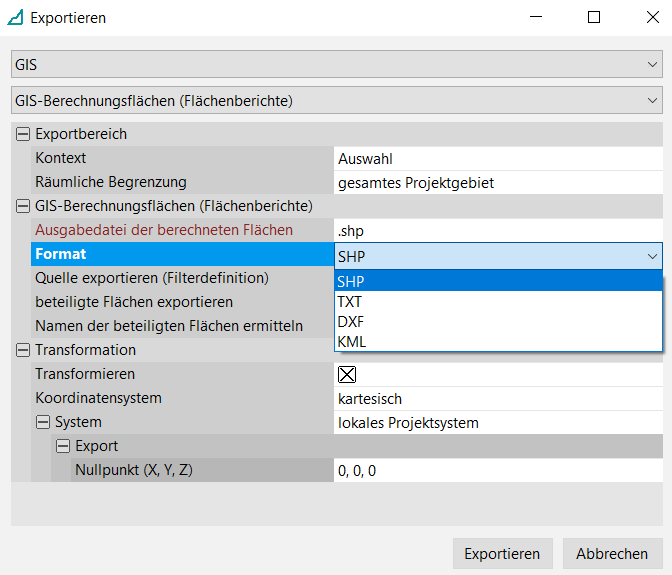Close the Format dropdown via its arrow
This screenshot has width=672, height=575.
(652, 256)
